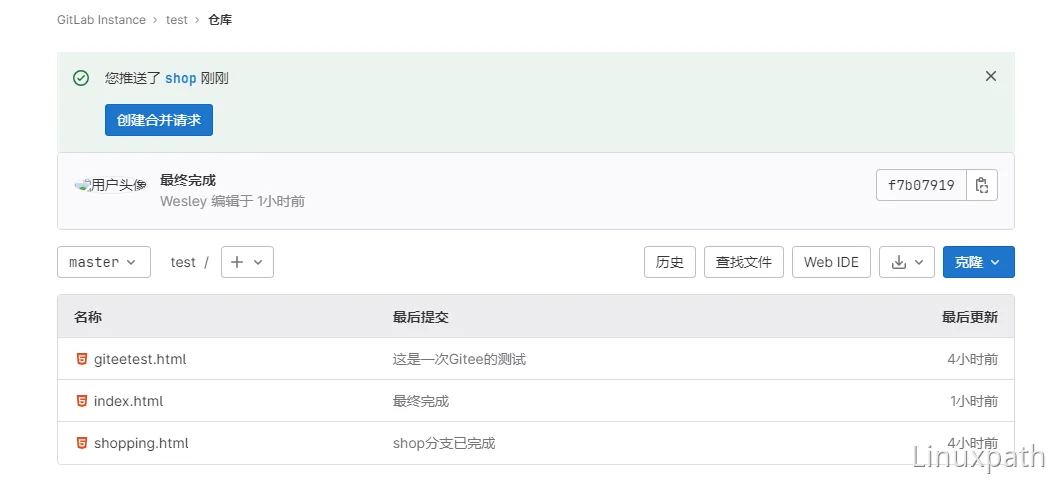This screenshot has width=1054, height=483.
Task: Open the shopping.html file
Action: (x=141, y=443)
